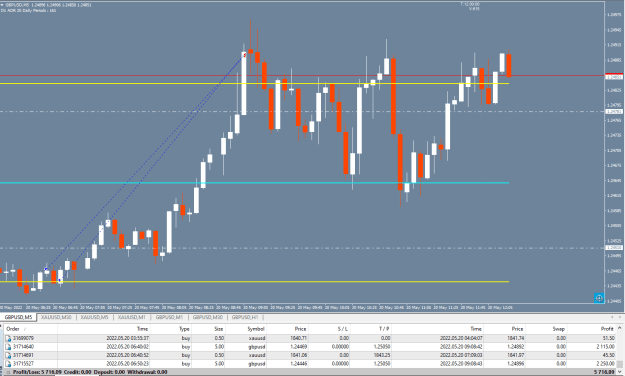Screen dimensions: 625x376
Task: Switch to the XAUUSD,M5 chart tab
Action: point(94,317)
